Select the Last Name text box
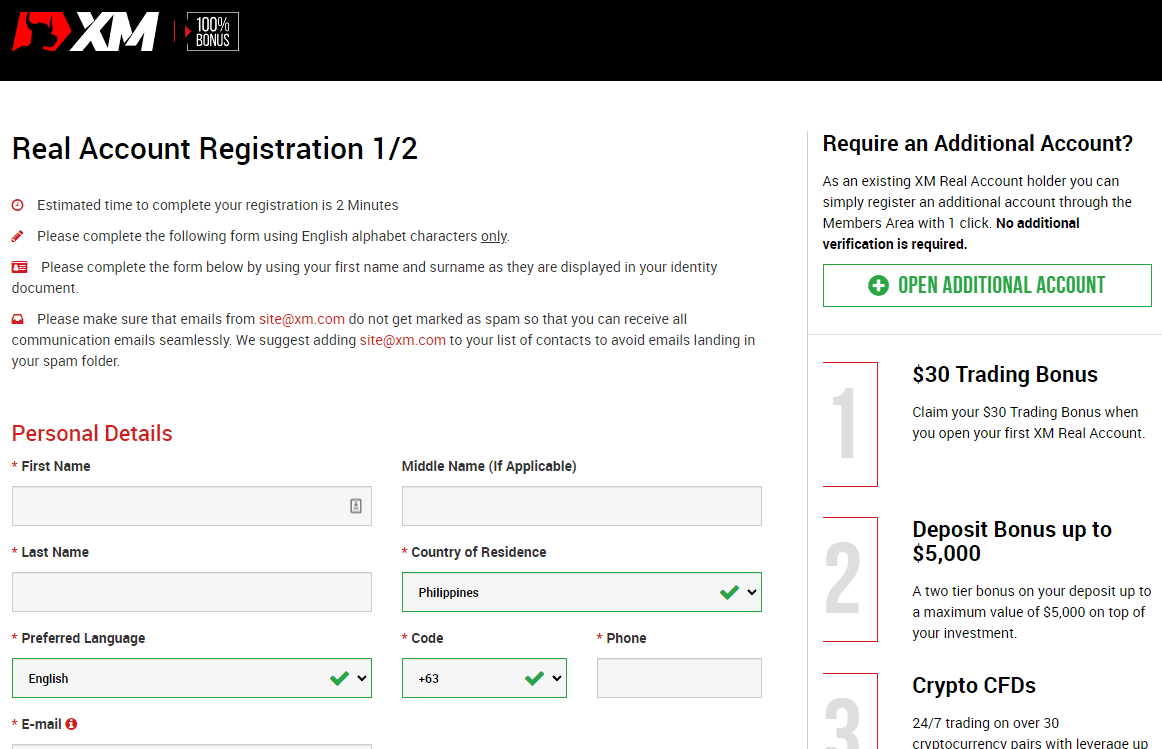Image resolution: width=1162 pixels, height=749 pixels. (x=191, y=592)
